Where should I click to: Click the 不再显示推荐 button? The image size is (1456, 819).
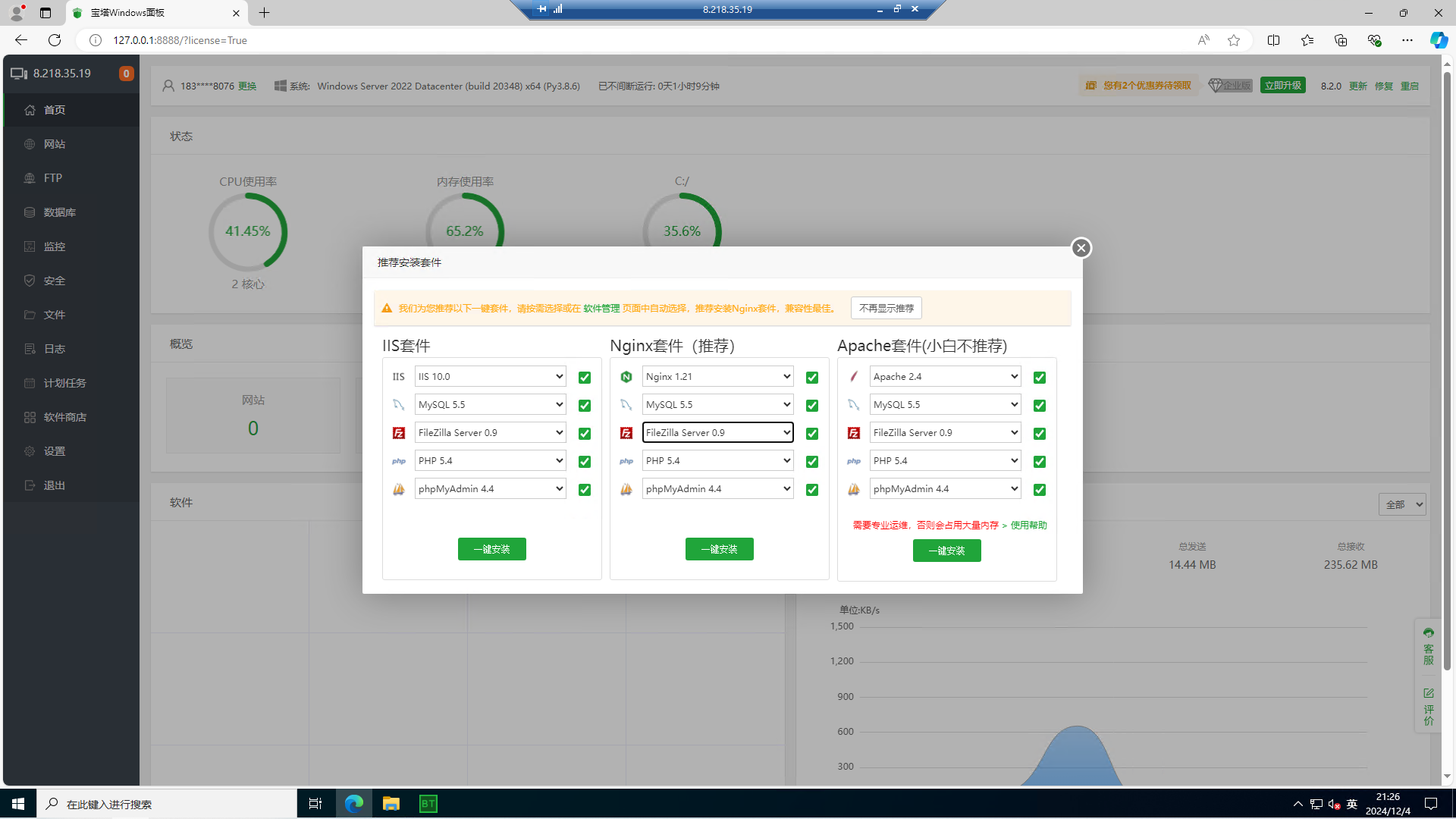(x=886, y=308)
